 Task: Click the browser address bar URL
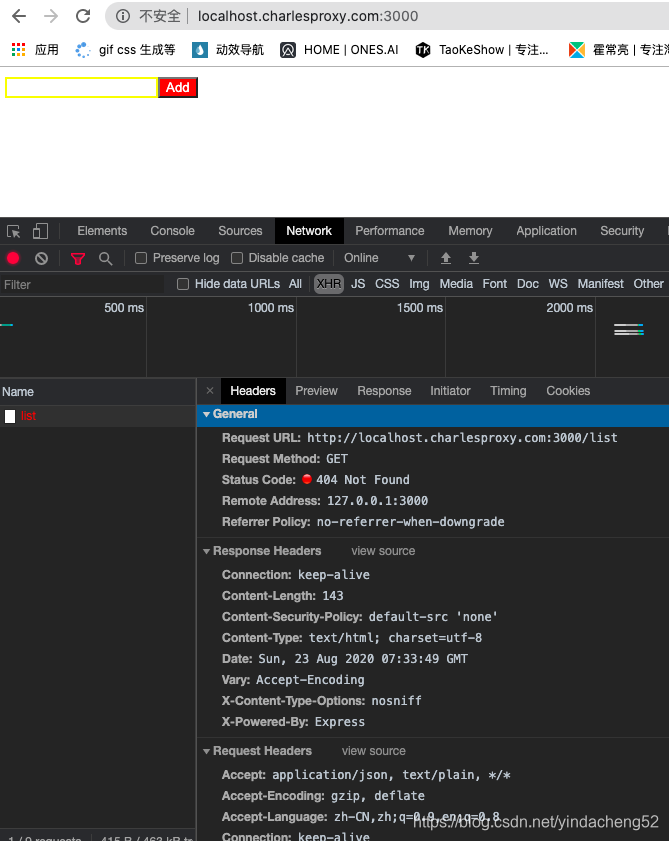point(308,16)
